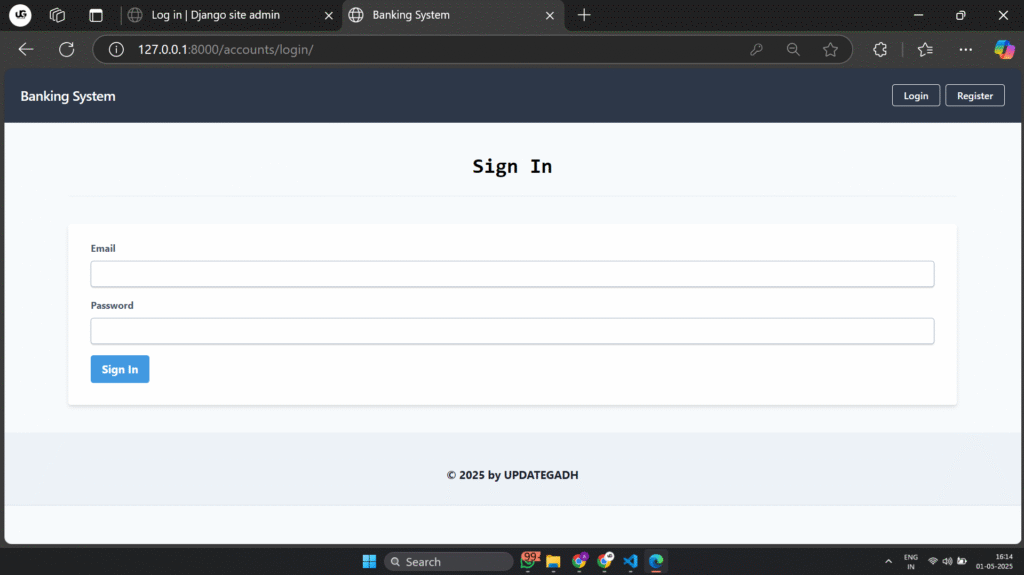Switch to Microsoft Edge taskbar icon

tap(656, 561)
